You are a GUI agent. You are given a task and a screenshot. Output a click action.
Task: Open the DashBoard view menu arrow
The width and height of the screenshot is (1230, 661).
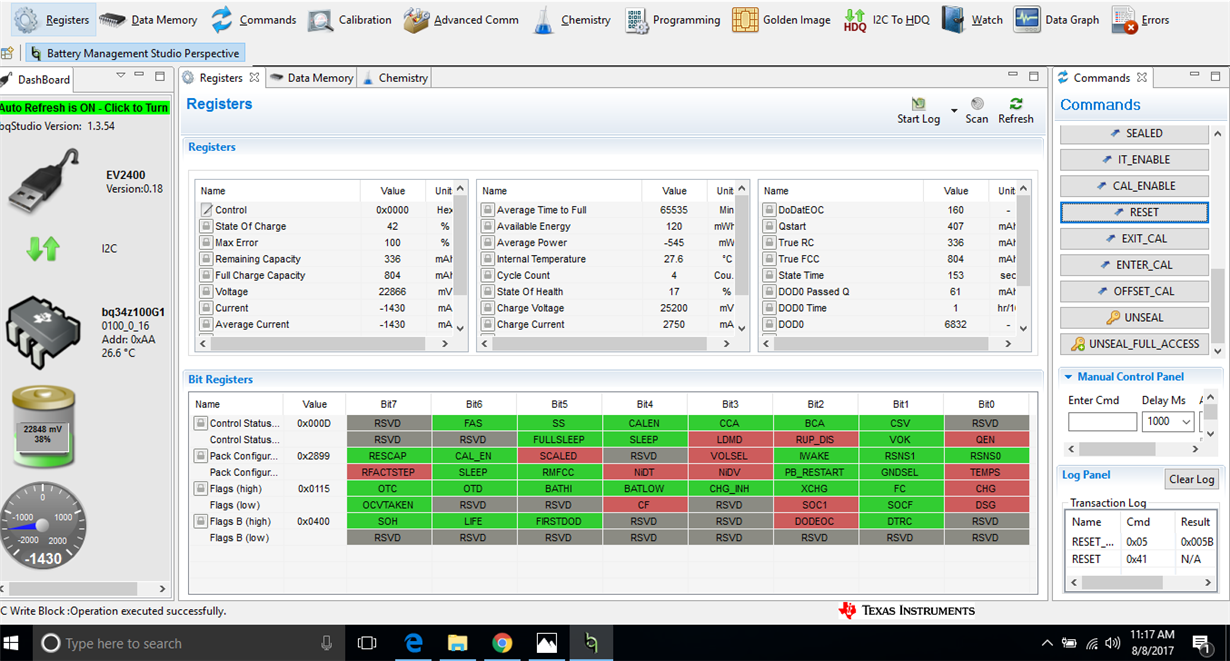121,75
